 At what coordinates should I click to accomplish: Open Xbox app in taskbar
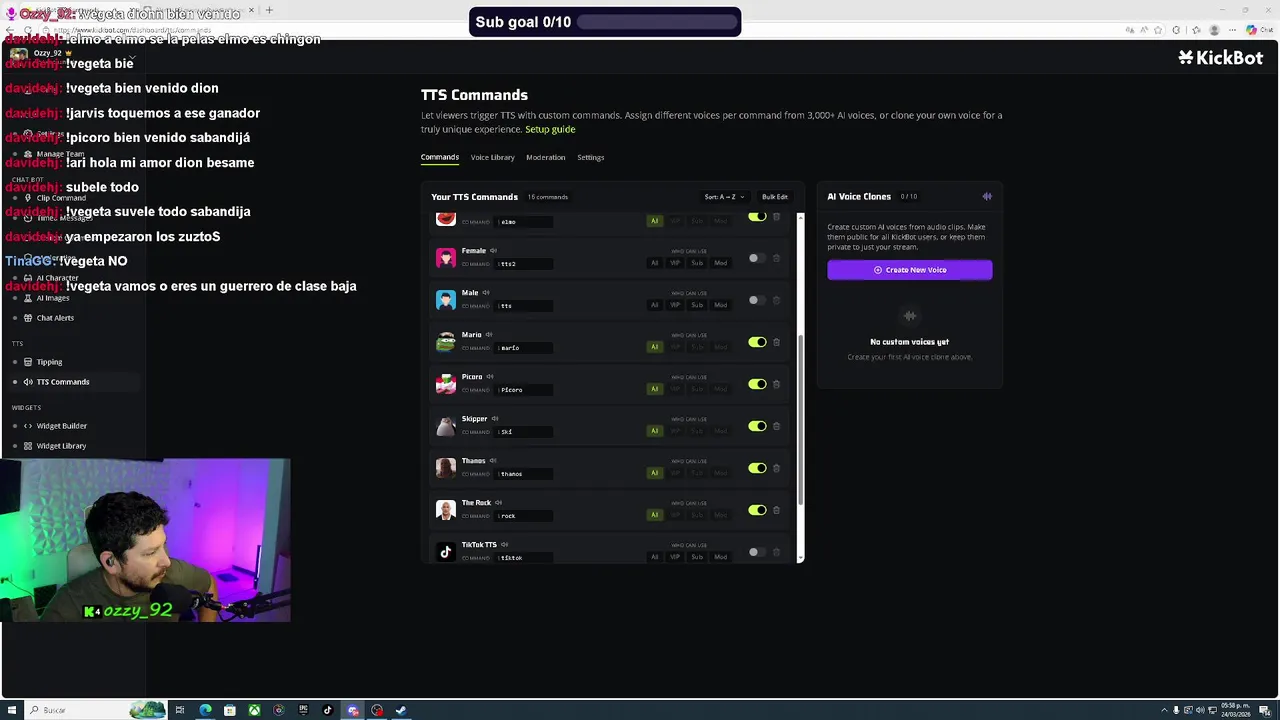click(x=255, y=710)
